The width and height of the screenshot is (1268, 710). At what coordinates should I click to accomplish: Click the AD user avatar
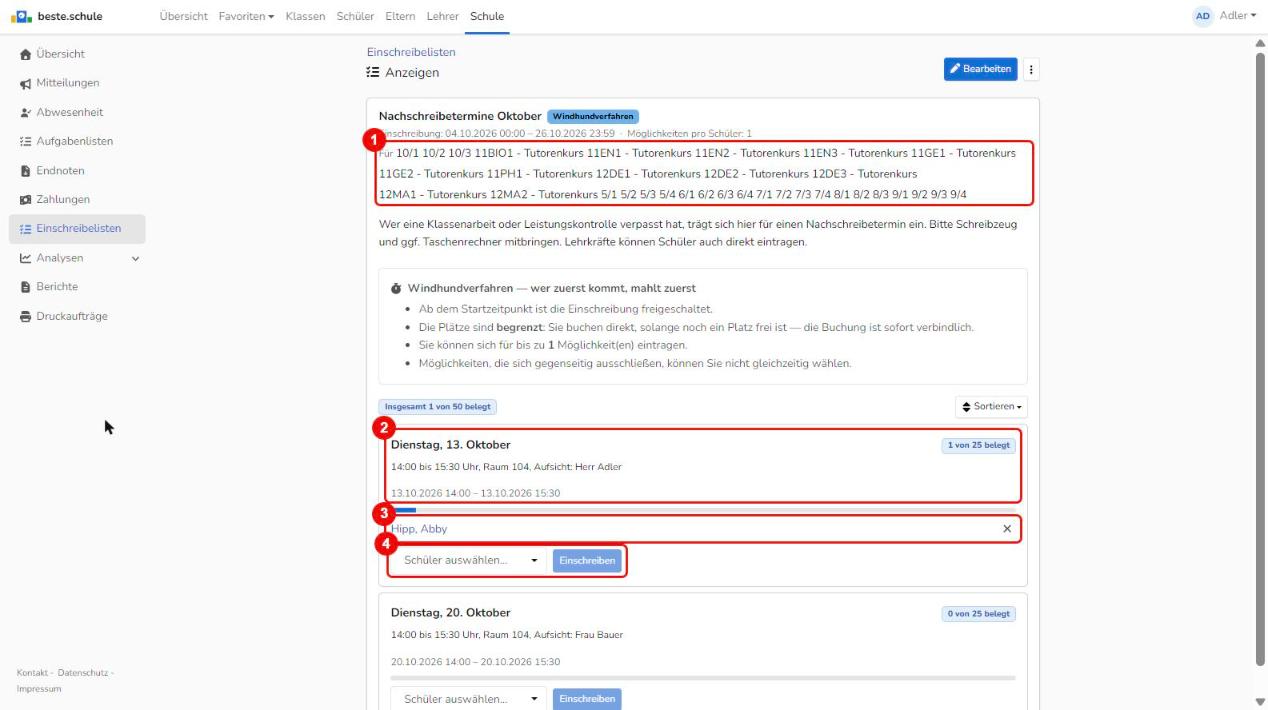point(1204,16)
